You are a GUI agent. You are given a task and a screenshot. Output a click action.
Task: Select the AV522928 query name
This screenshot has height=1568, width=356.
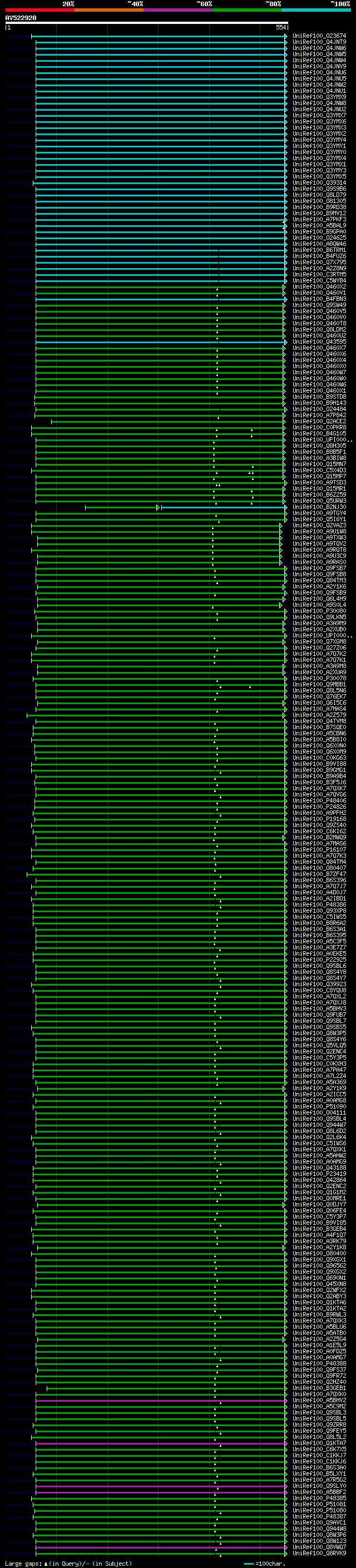click(x=21, y=18)
